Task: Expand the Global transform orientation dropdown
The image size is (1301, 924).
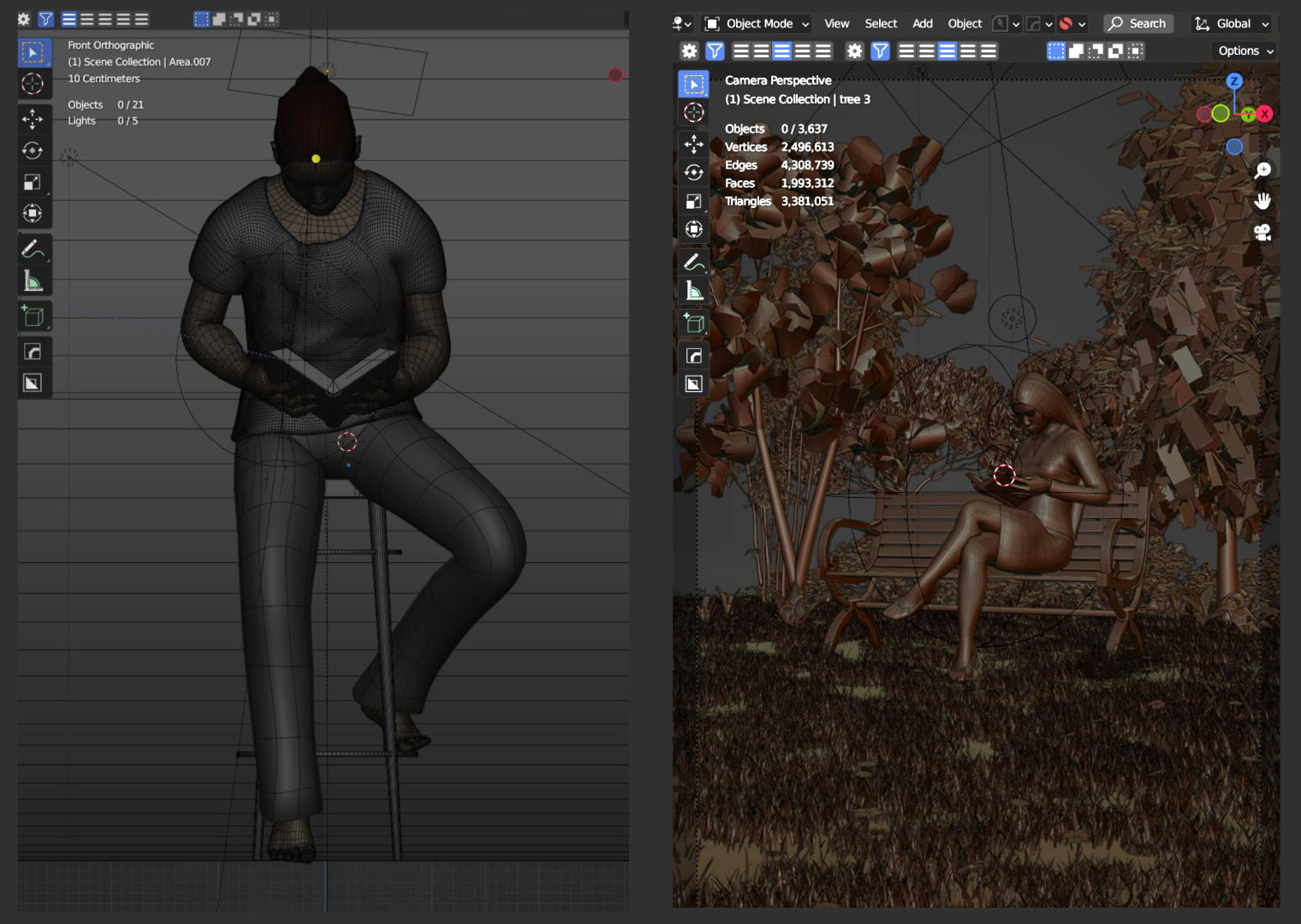Action: pyautogui.click(x=1233, y=24)
